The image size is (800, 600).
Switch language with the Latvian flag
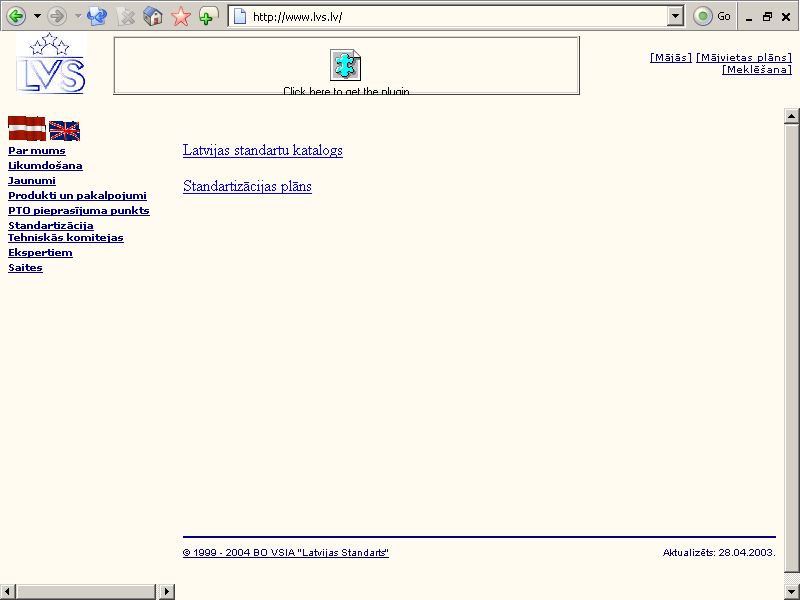27,128
